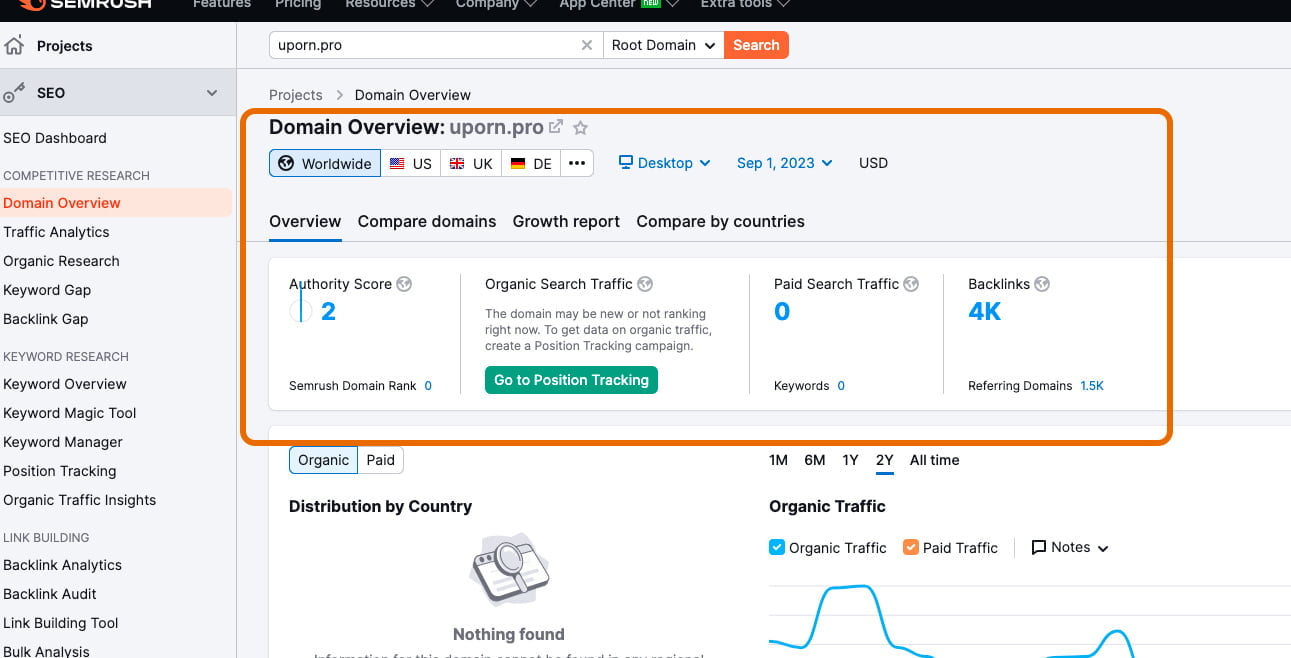1291x658 pixels.
Task: Open uporn.pro external link icon
Action: point(556,127)
